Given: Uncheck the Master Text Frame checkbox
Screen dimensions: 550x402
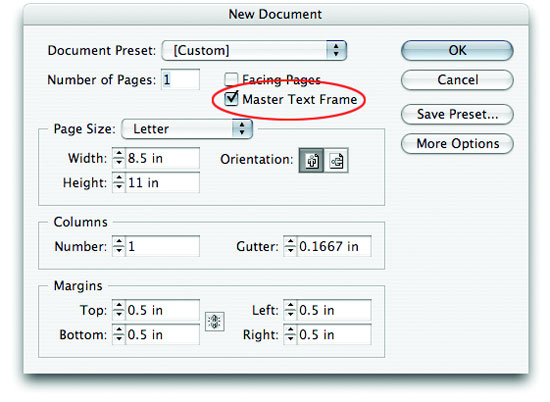Looking at the screenshot, I should pyautogui.click(x=231, y=99).
